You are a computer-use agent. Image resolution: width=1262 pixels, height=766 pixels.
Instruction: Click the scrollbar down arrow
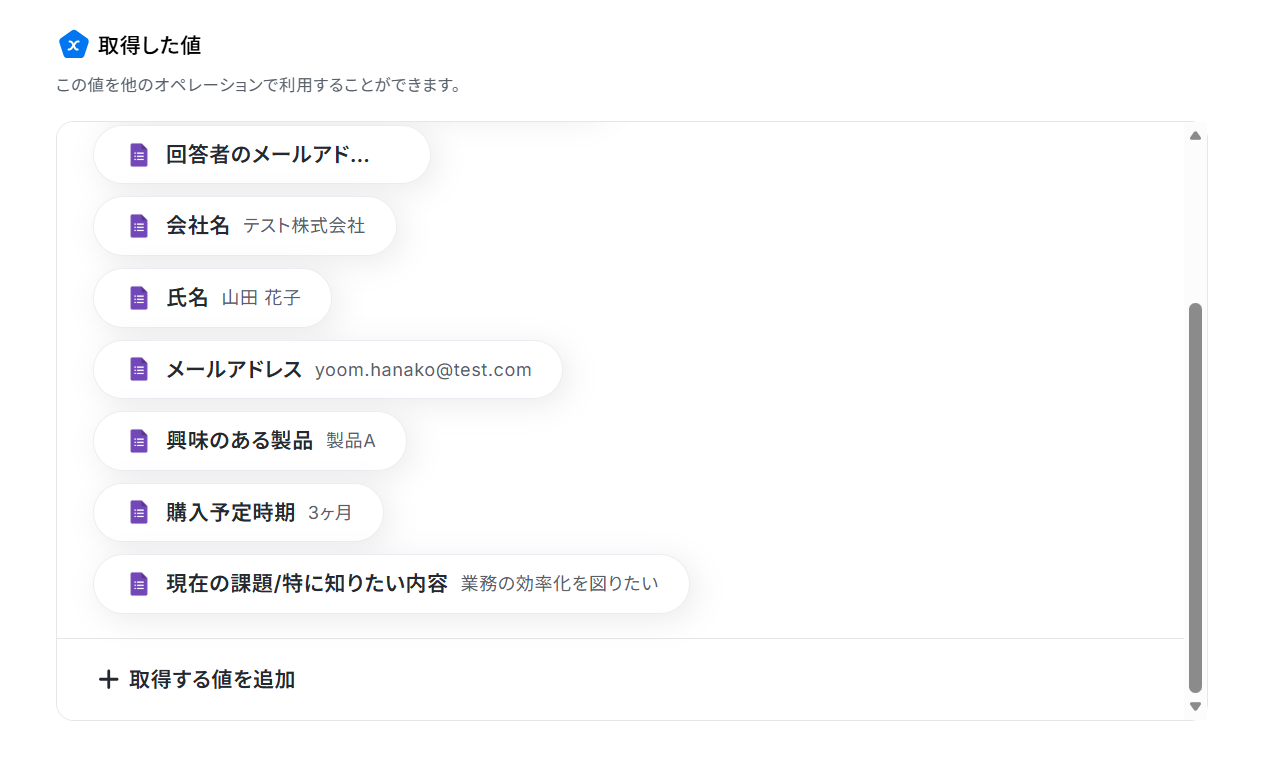[1195, 706]
